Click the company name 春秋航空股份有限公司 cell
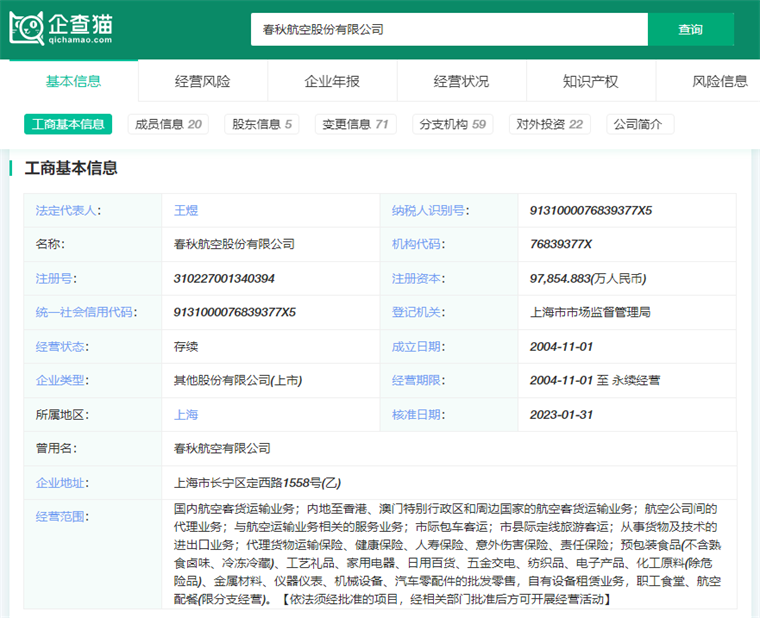 coord(234,244)
